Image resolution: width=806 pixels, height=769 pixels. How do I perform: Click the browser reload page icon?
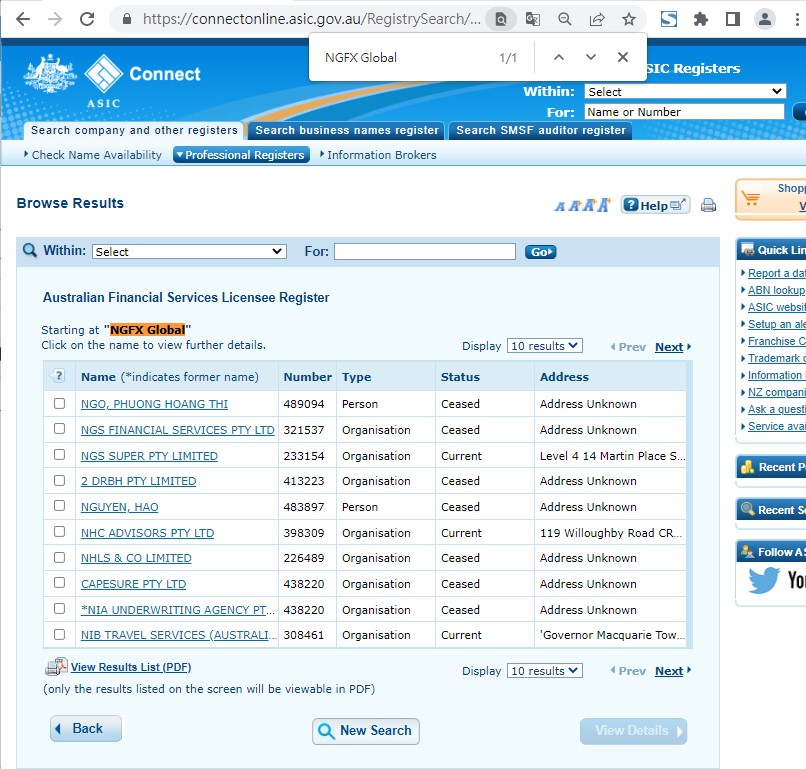(87, 19)
